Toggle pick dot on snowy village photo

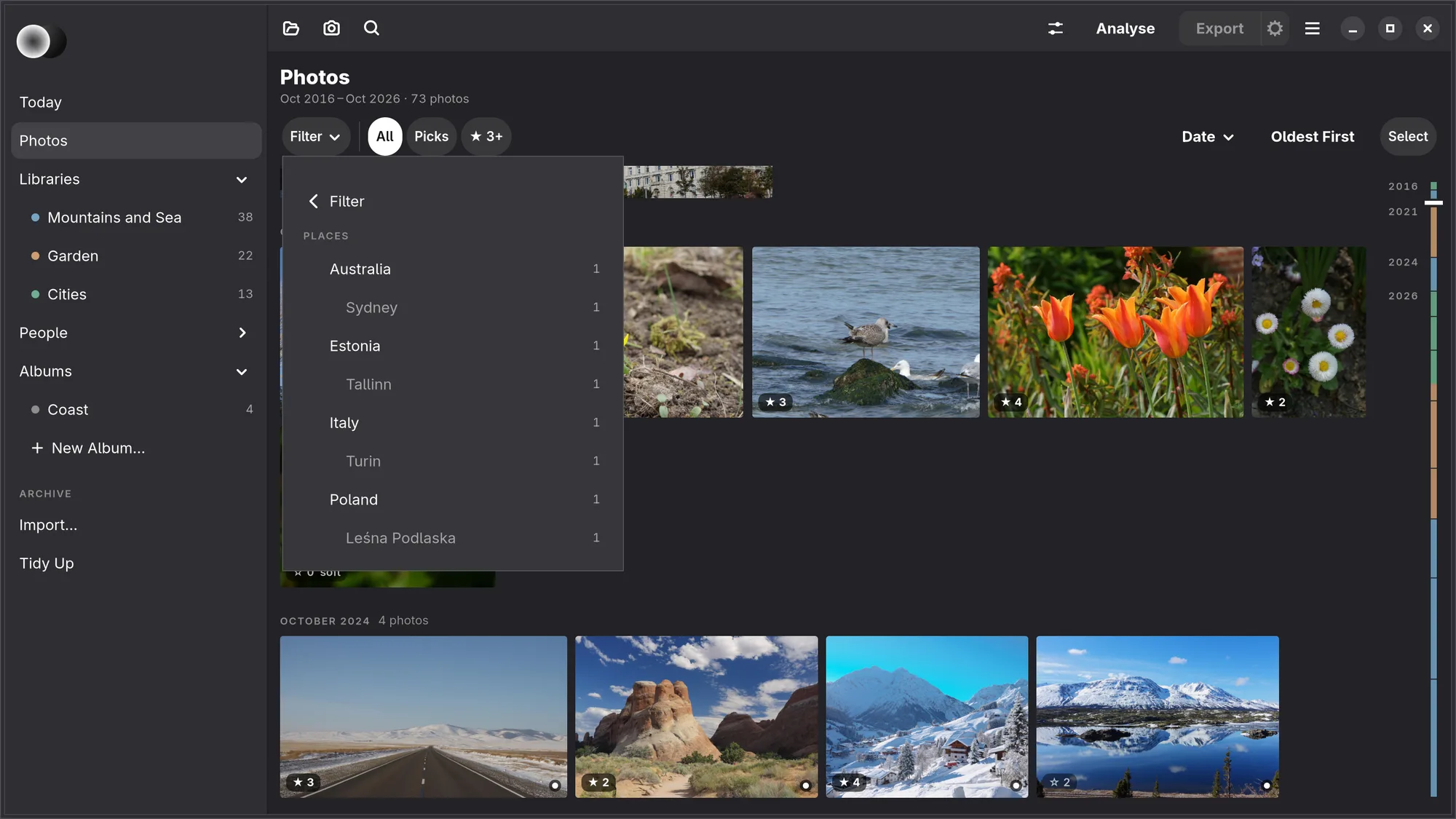coord(1016,786)
